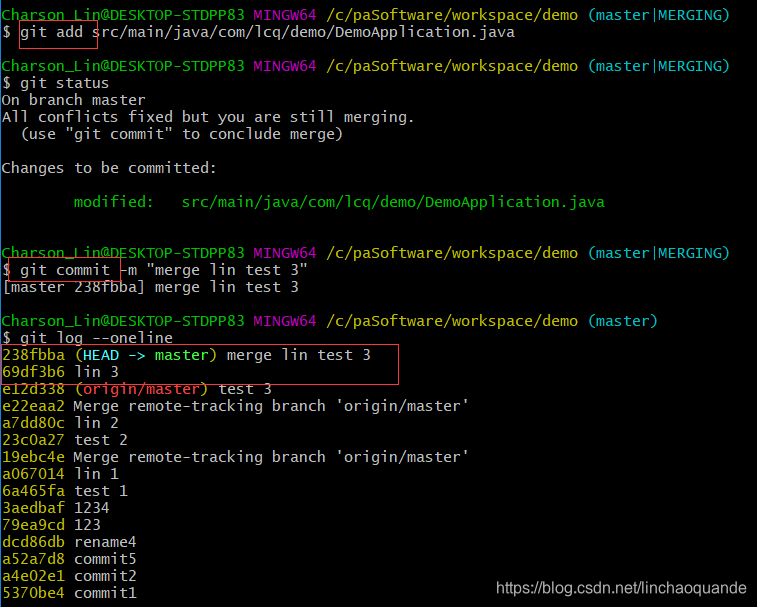Select 'On branch master' output line
Viewport: 757px width, 607px height.
click(73, 100)
